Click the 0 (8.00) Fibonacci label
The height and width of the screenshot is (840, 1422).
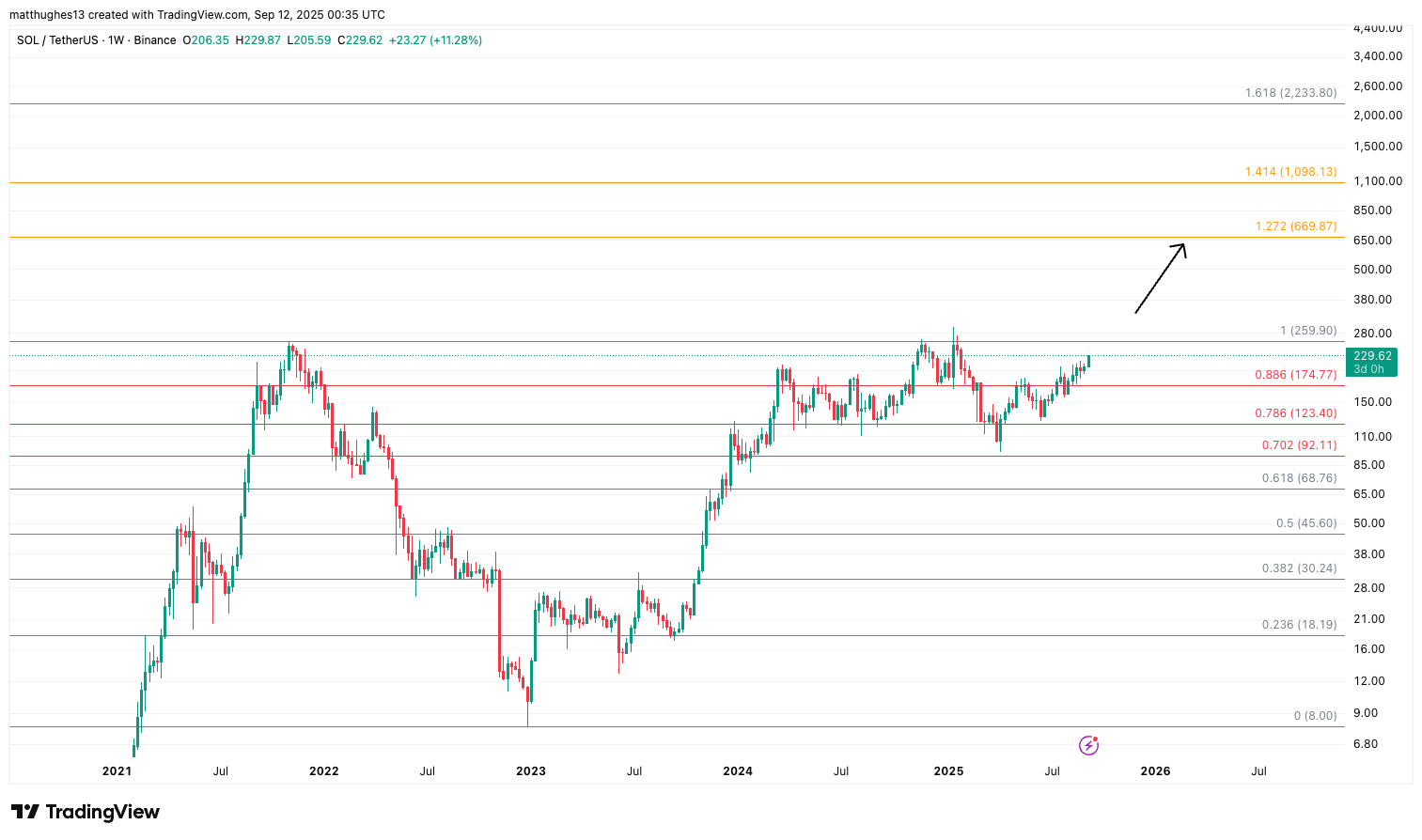point(1315,716)
